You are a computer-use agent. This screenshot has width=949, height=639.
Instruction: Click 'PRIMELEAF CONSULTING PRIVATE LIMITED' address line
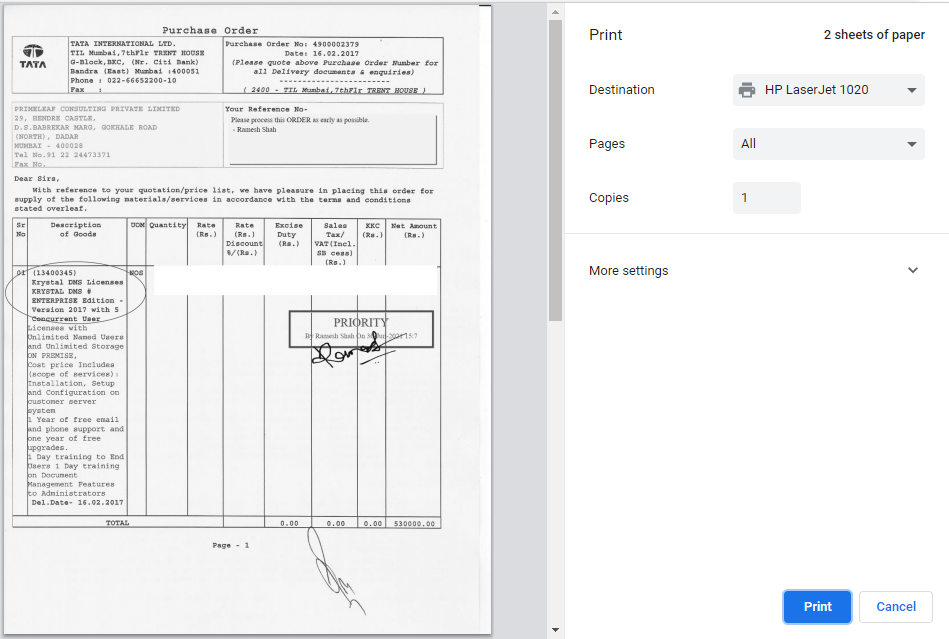(97, 109)
